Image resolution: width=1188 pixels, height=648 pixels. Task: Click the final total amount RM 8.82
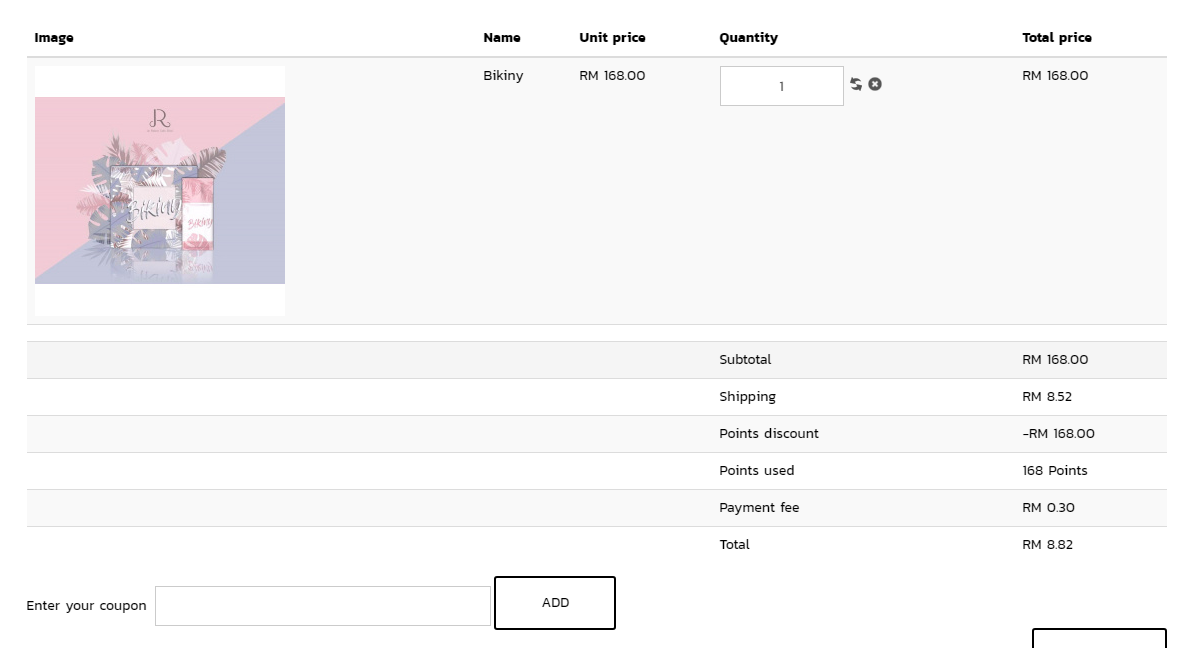point(1048,545)
